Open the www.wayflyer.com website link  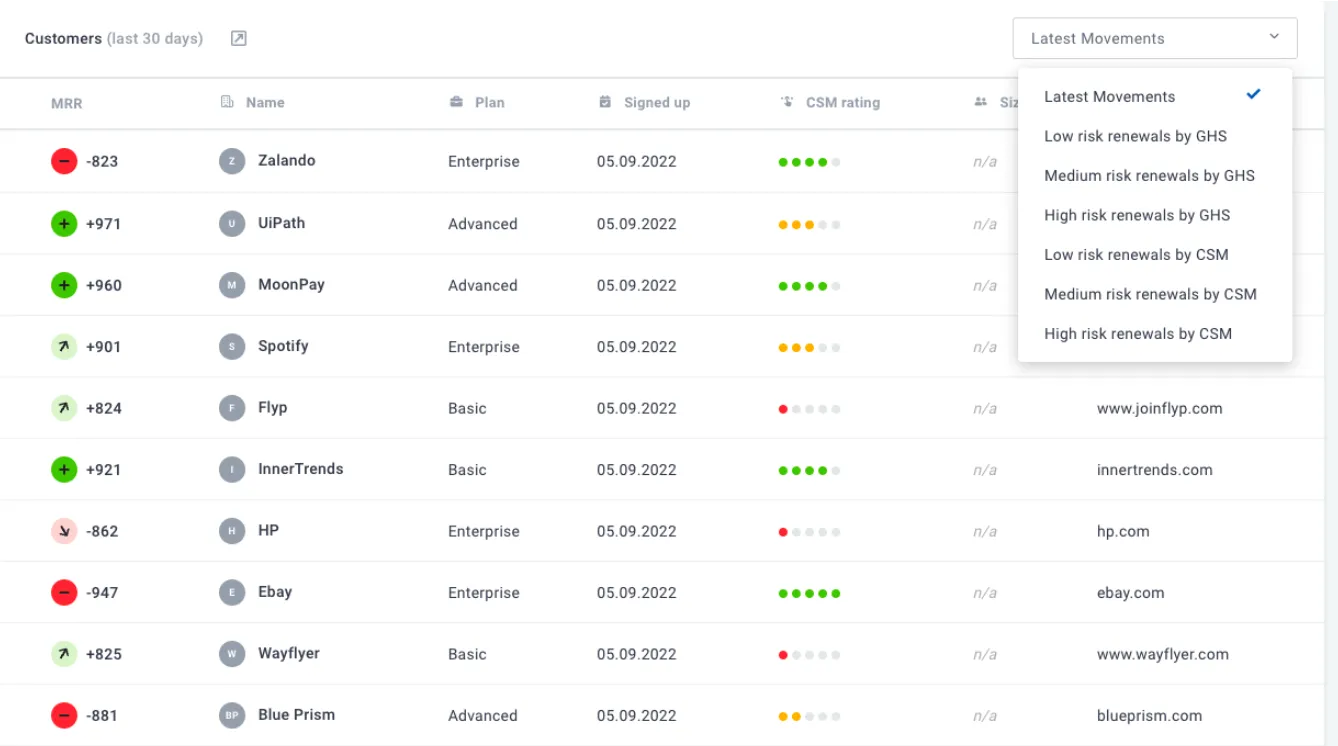1163,654
